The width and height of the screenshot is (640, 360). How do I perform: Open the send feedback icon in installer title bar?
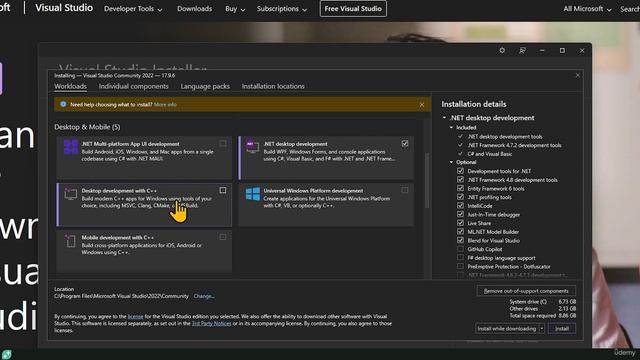(522, 50)
